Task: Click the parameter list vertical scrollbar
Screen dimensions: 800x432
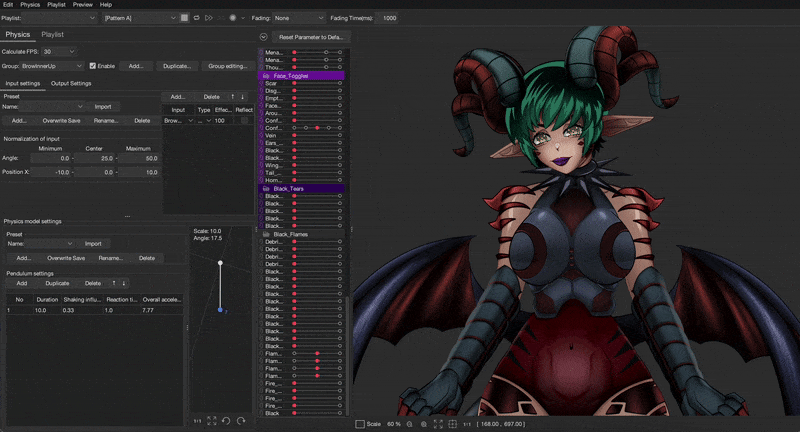Action: click(x=348, y=354)
